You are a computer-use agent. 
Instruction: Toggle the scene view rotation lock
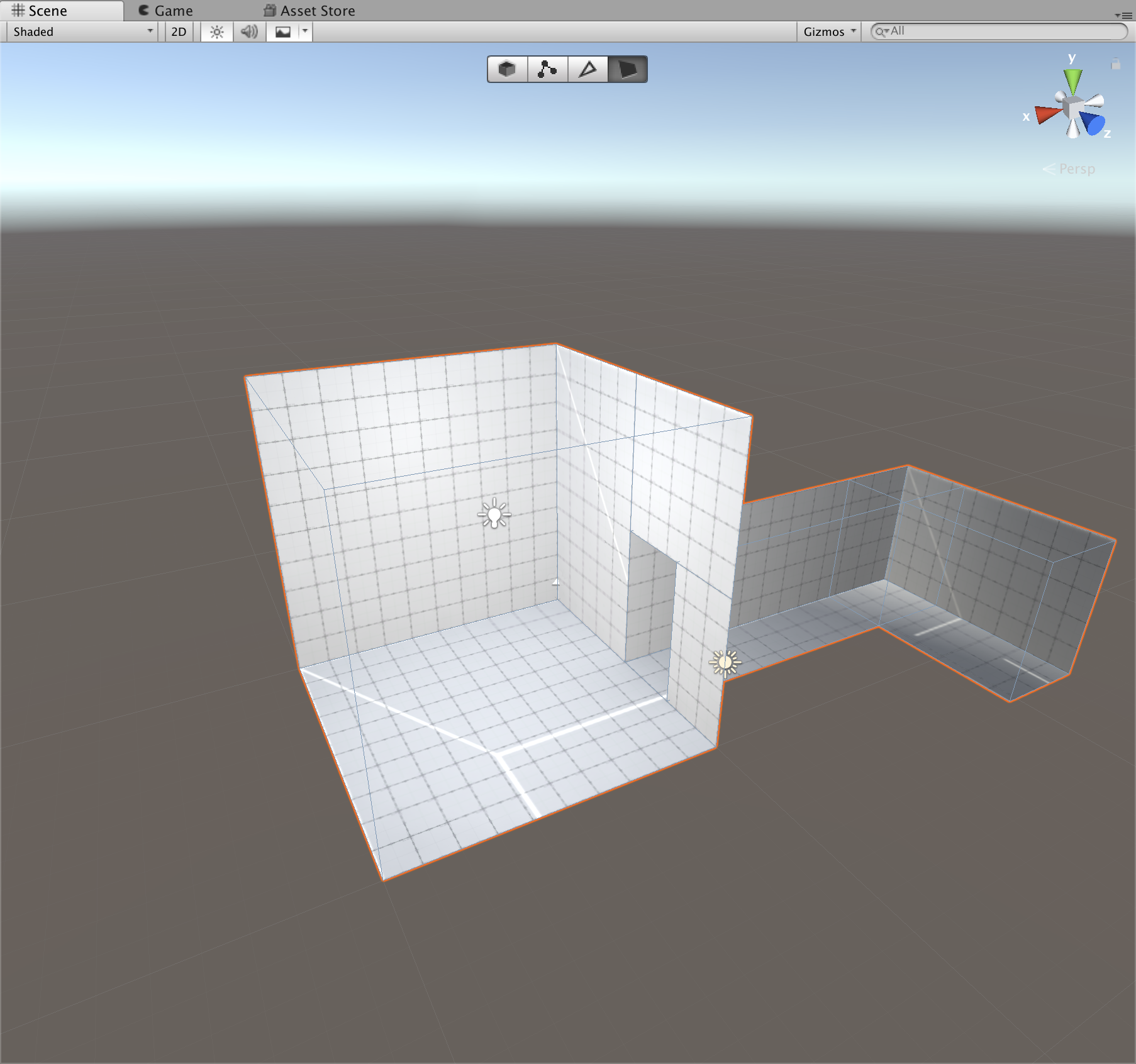pos(1115,64)
